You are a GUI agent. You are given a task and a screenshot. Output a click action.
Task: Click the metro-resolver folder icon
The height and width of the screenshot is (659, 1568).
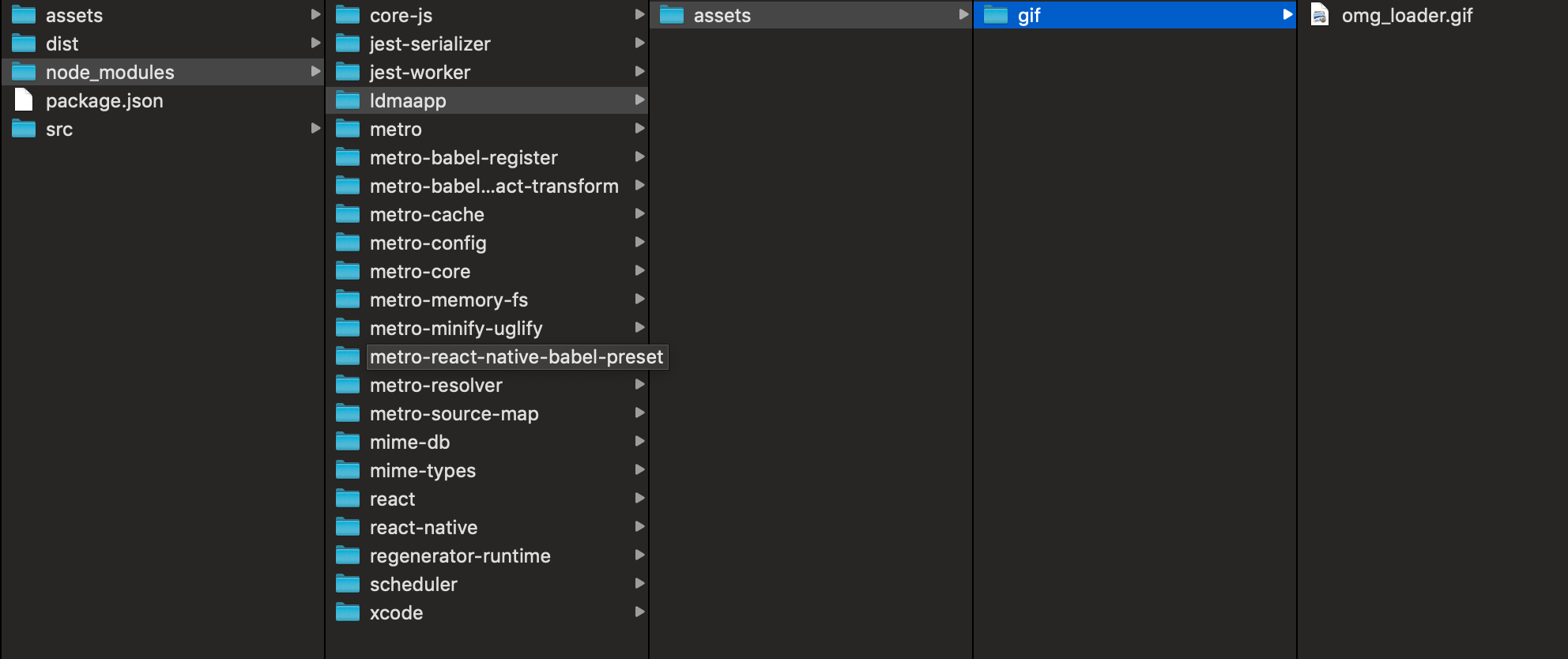coord(348,385)
